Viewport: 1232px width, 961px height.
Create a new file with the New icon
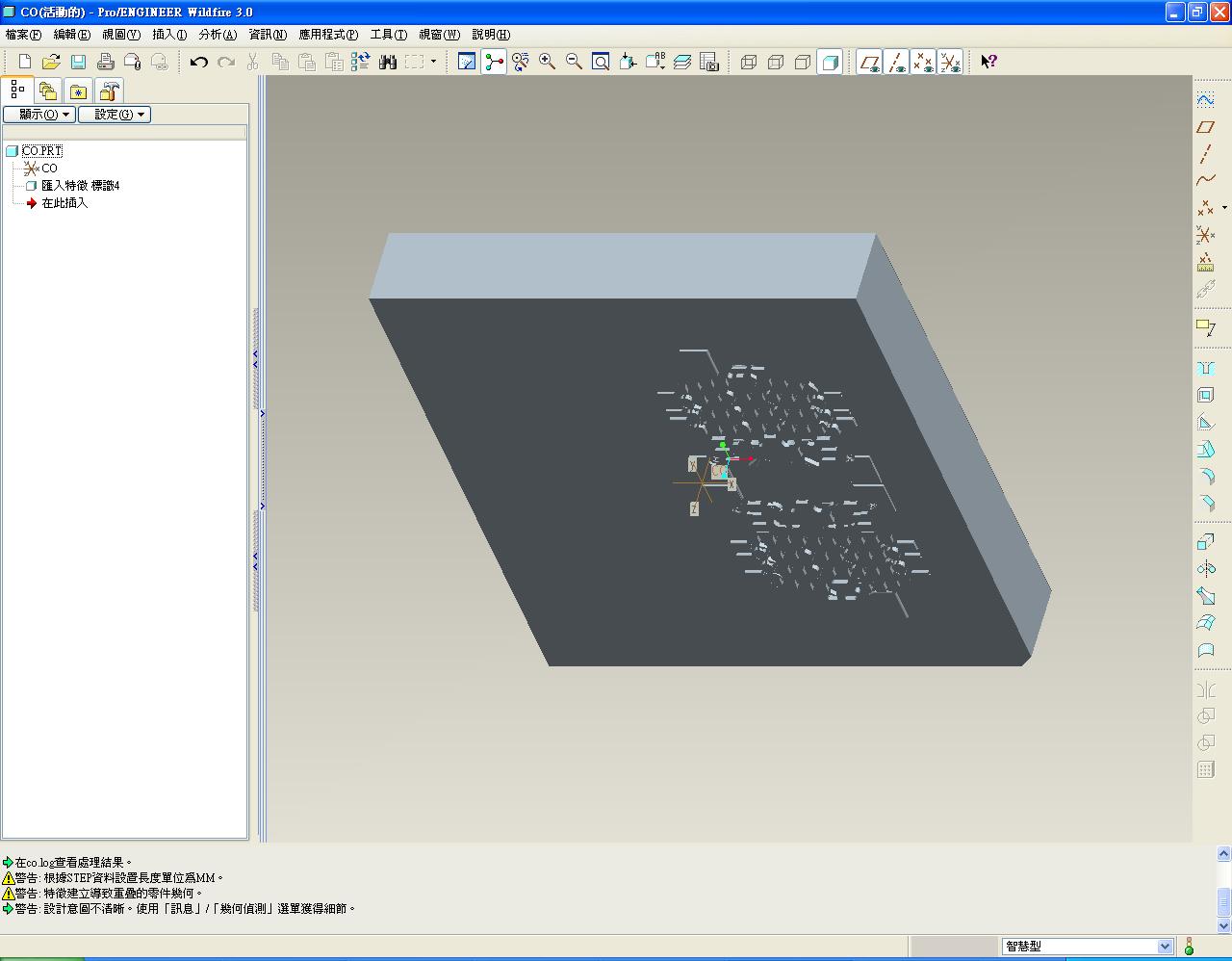click(x=25, y=62)
